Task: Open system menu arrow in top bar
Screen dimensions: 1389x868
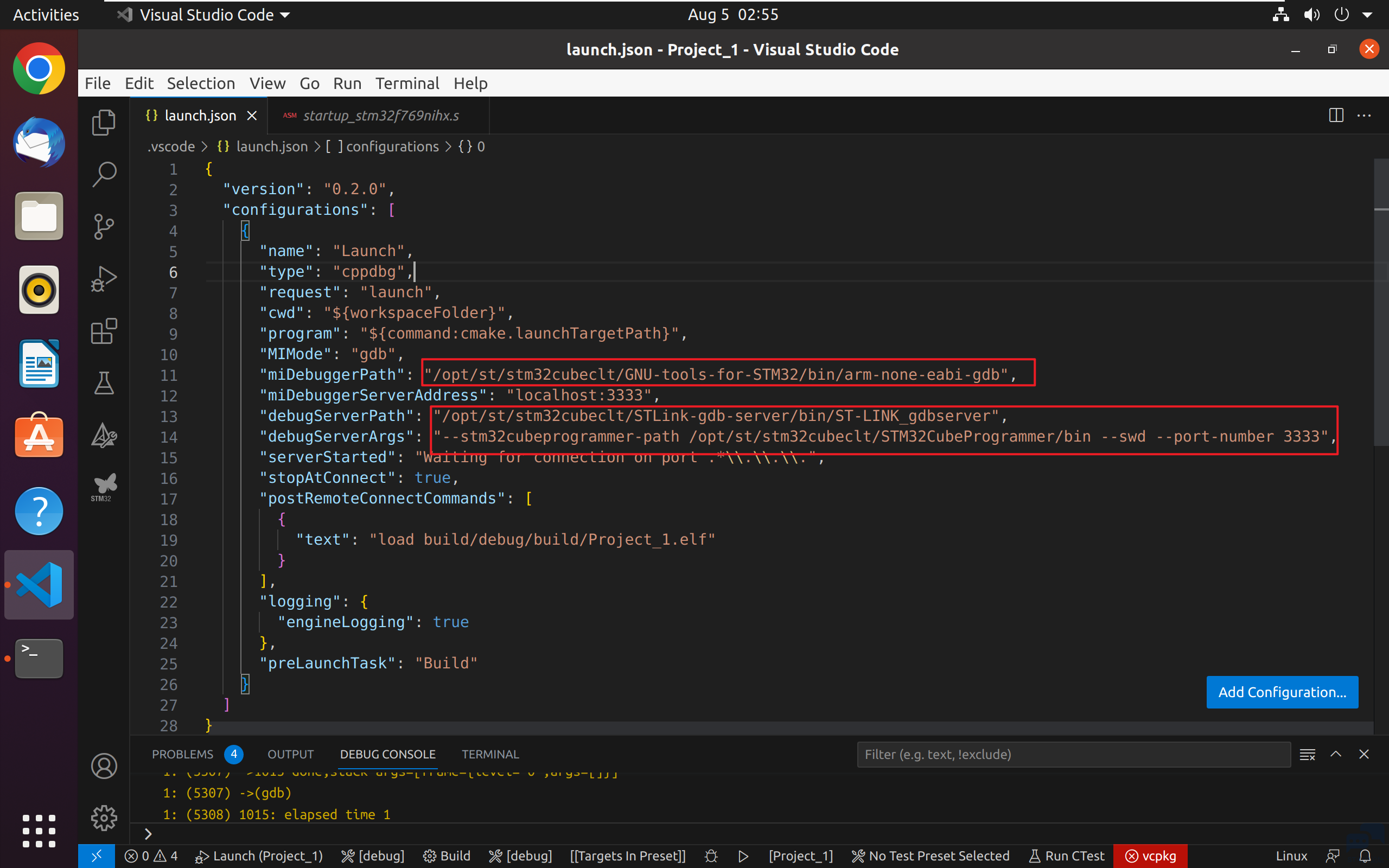Action: pyautogui.click(x=1367, y=15)
